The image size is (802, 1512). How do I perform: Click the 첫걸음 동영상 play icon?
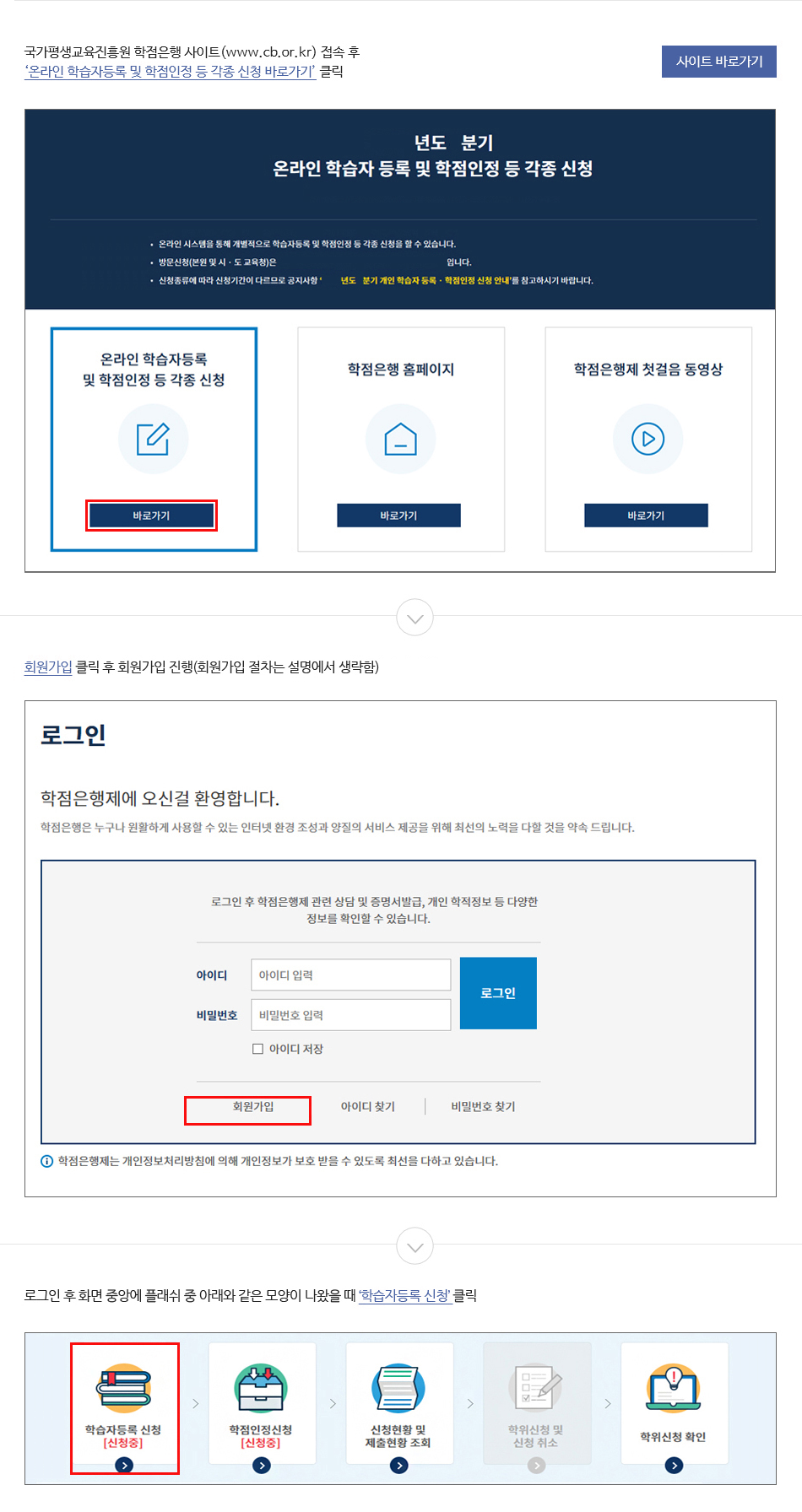[x=648, y=439]
